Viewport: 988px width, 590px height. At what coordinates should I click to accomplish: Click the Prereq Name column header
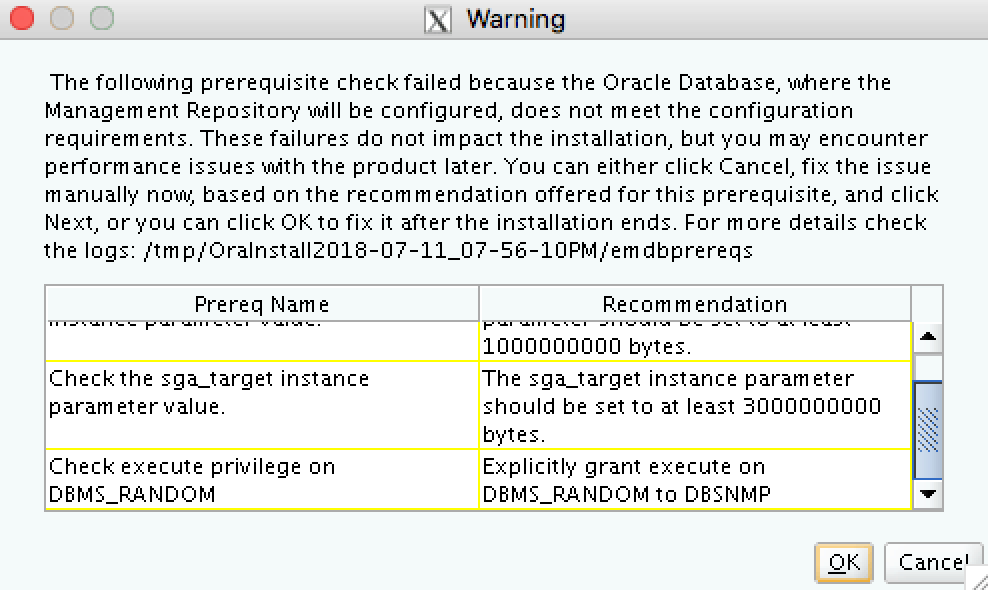pos(261,304)
